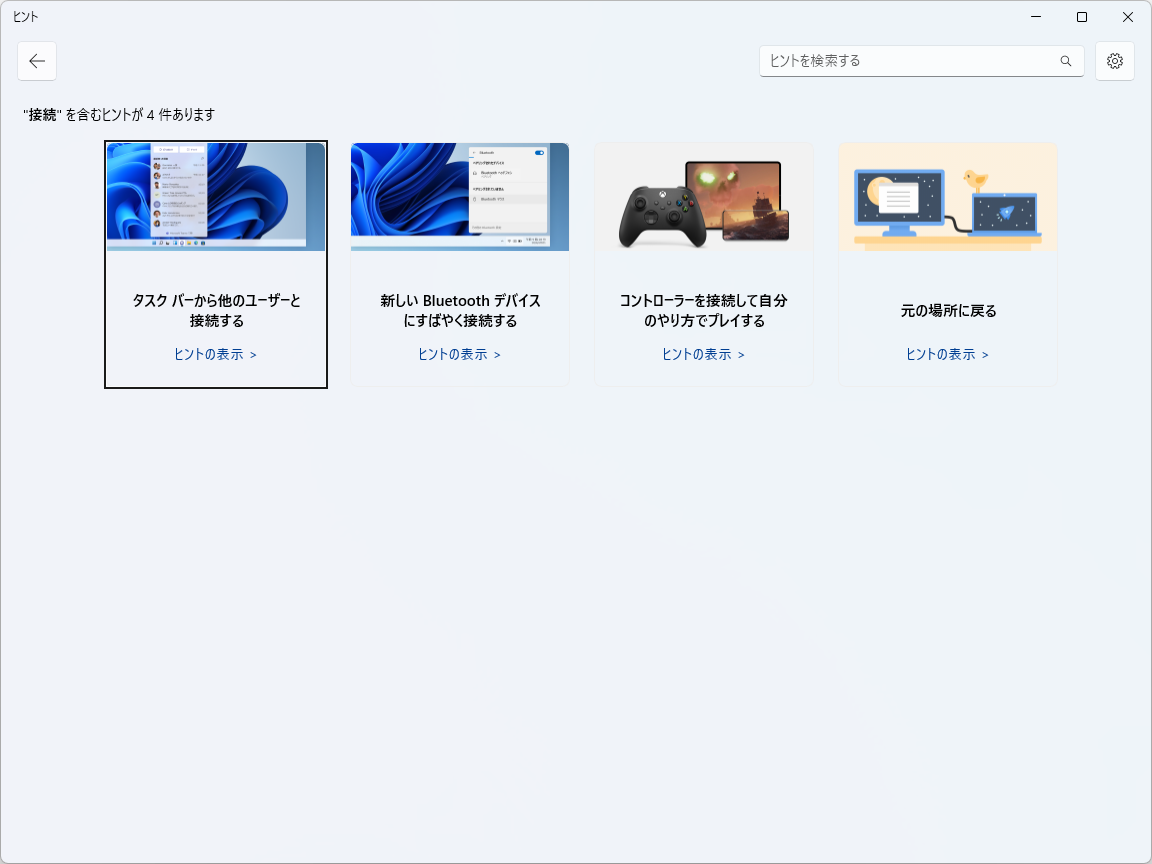Viewport: 1152px width, 864px height.
Task: Select the highlighted first tip card
Action: [x=215, y=263]
